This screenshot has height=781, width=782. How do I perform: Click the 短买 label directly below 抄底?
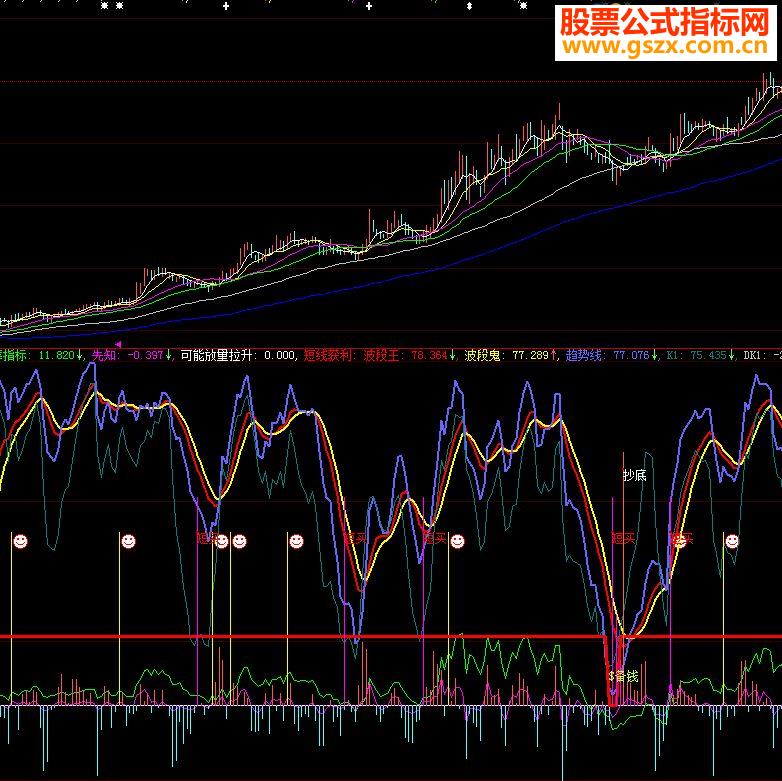pyautogui.click(x=623, y=539)
